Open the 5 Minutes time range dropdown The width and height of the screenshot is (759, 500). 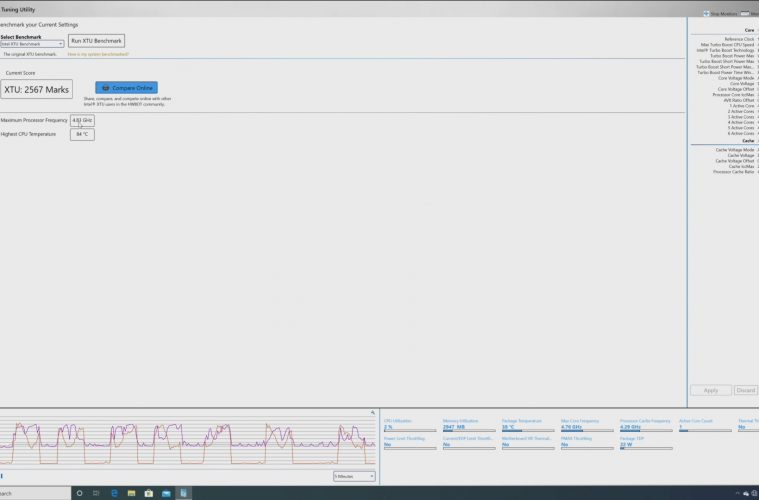[354, 476]
